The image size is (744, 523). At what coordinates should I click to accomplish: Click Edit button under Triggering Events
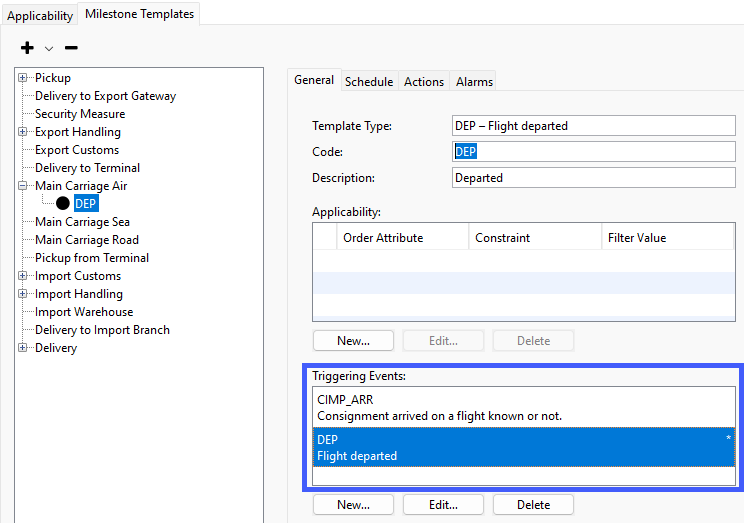443,504
